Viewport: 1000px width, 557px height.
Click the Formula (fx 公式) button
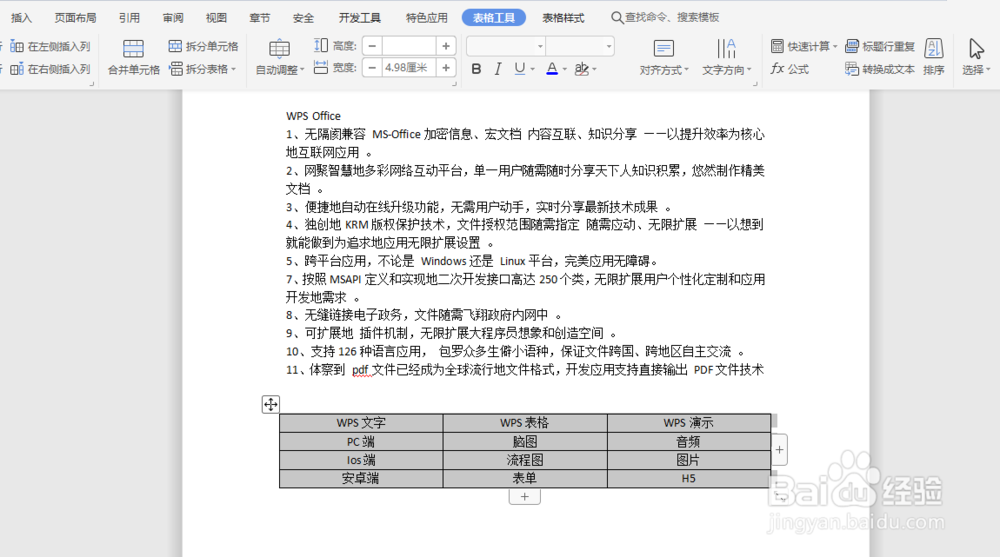point(790,69)
